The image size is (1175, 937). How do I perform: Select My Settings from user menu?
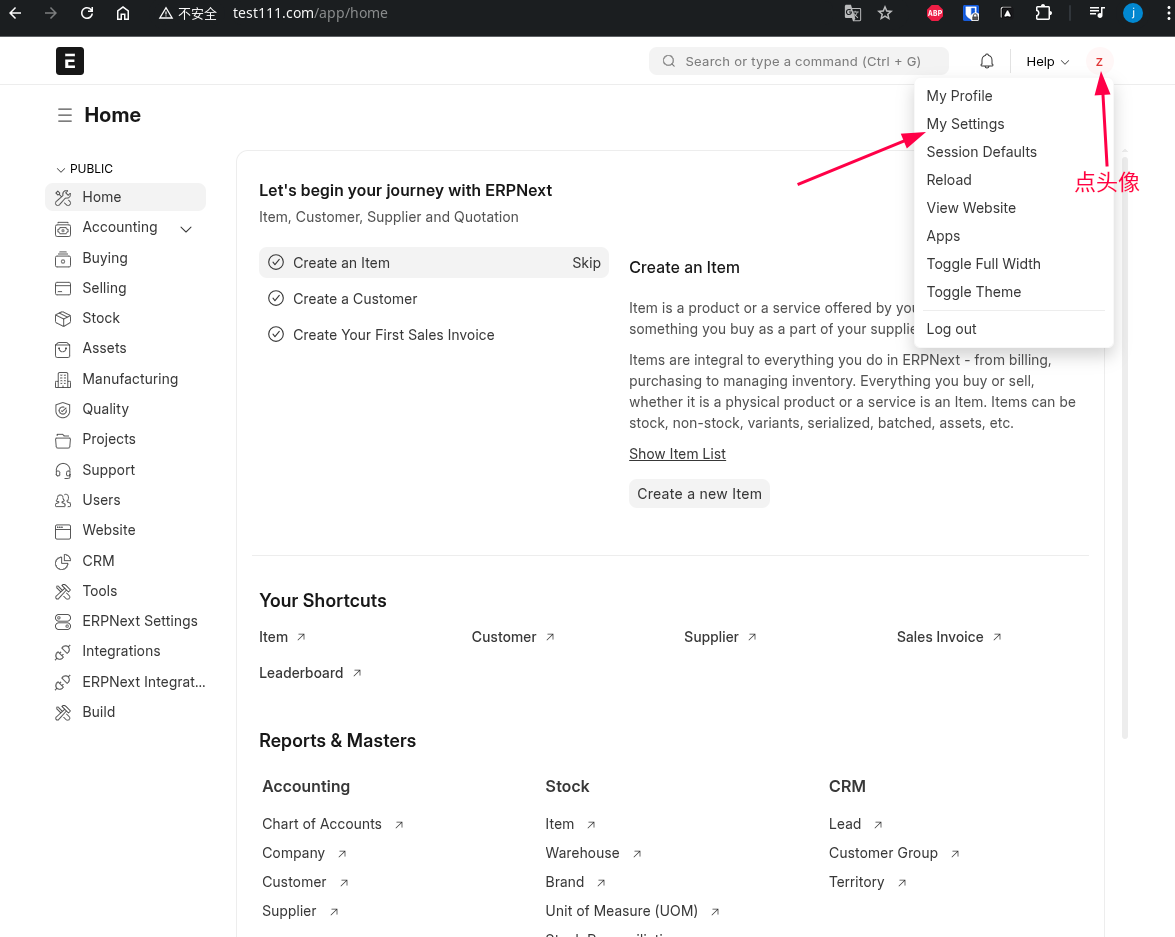(x=965, y=124)
